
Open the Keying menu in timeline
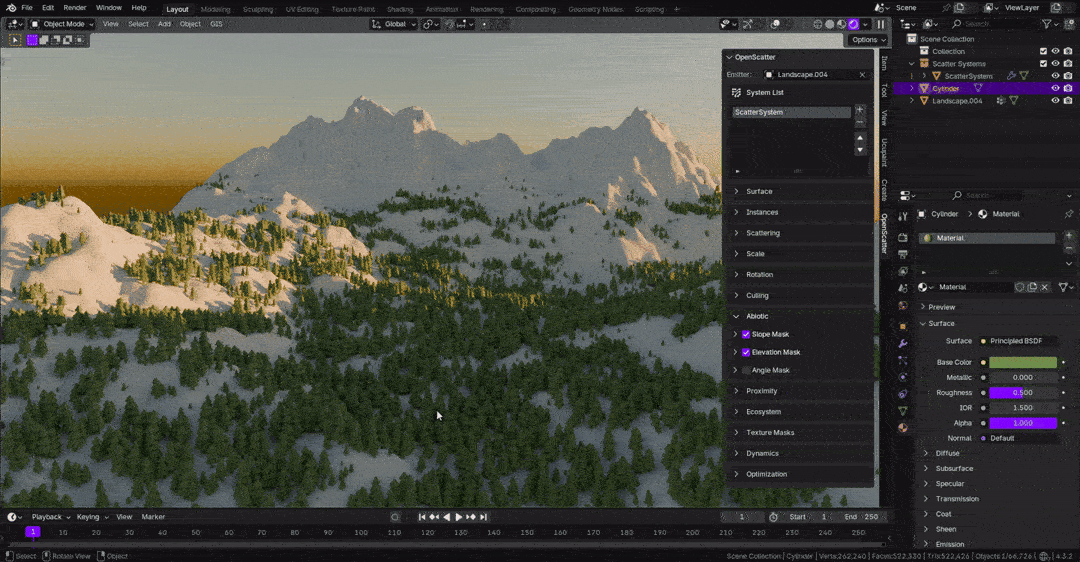90,517
